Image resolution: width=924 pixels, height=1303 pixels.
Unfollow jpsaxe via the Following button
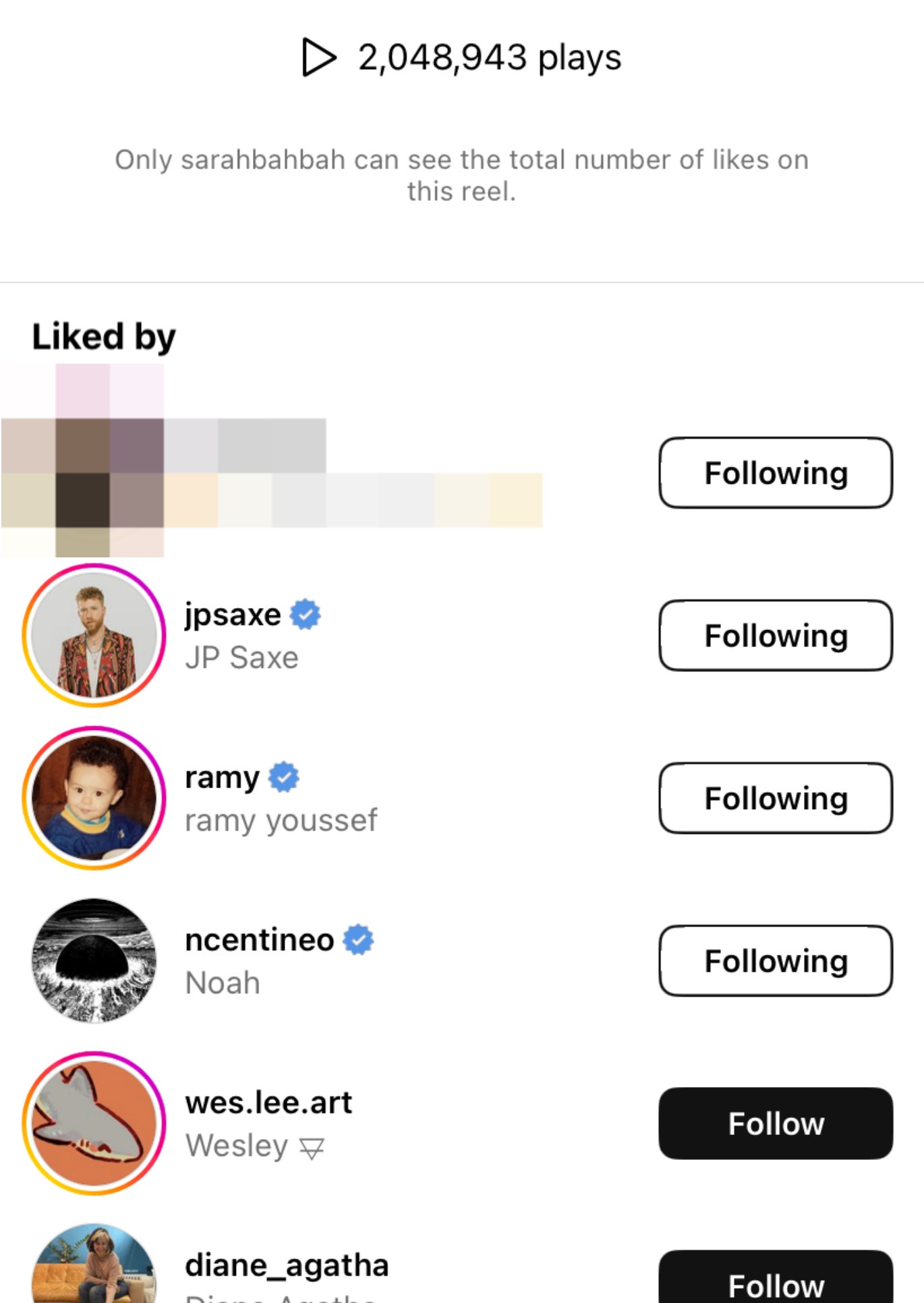(776, 636)
